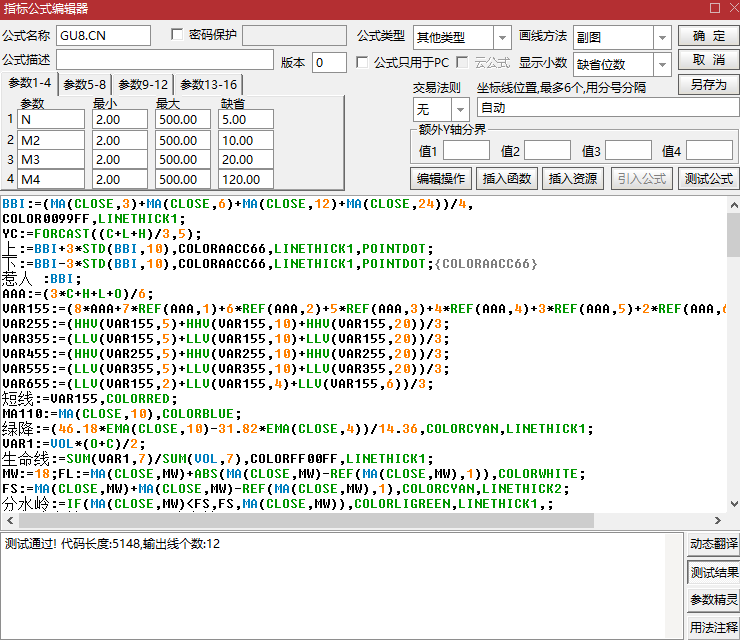Click the 坐标线位置 field showing 自动

pos(608,108)
